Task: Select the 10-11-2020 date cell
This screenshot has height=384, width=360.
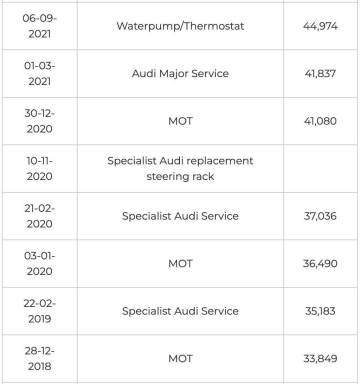Action: (x=40, y=169)
